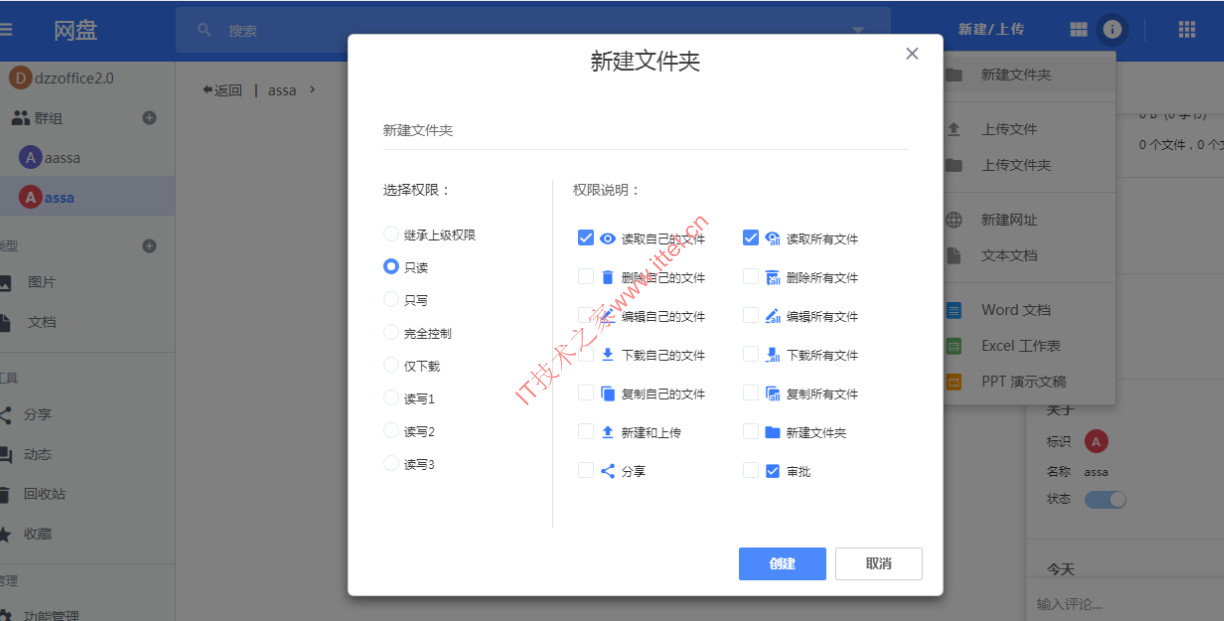Open 动态 activity feed in sidebar
Screen dimensions: 1224x621
point(38,454)
